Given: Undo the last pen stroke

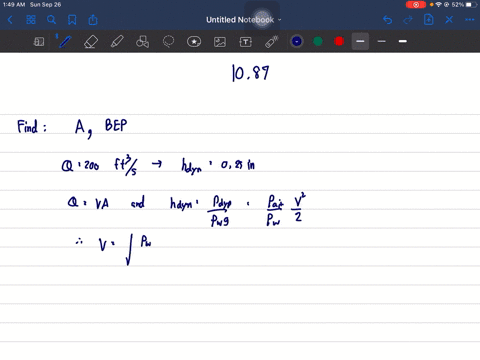Looking at the screenshot, I should click(x=387, y=20).
